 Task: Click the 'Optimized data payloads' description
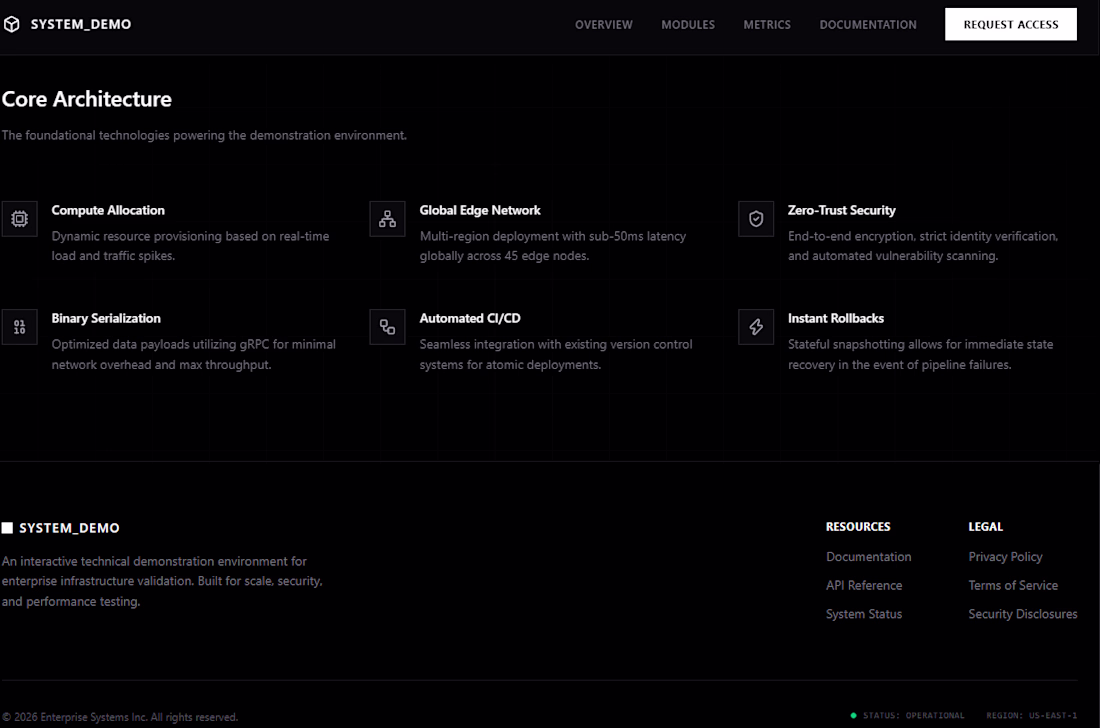tap(194, 354)
